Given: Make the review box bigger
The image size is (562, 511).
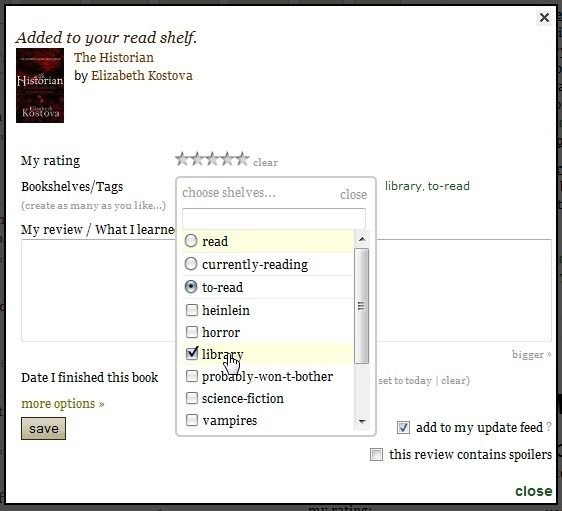Looking at the screenshot, I should pos(532,355).
